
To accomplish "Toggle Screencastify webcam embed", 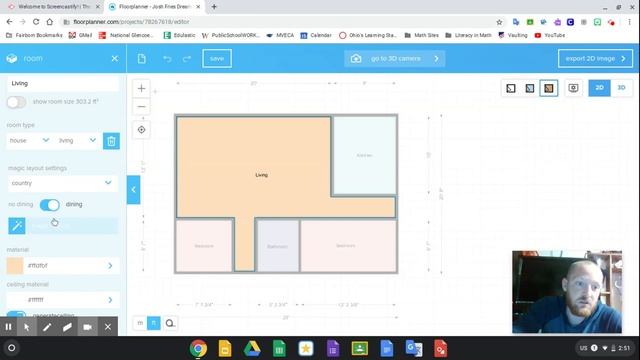I will point(87,327).
